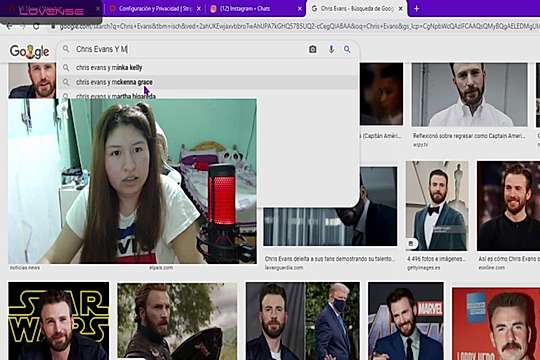Visit the gettyimages.es source link
The height and width of the screenshot is (360, 540).
(424, 268)
